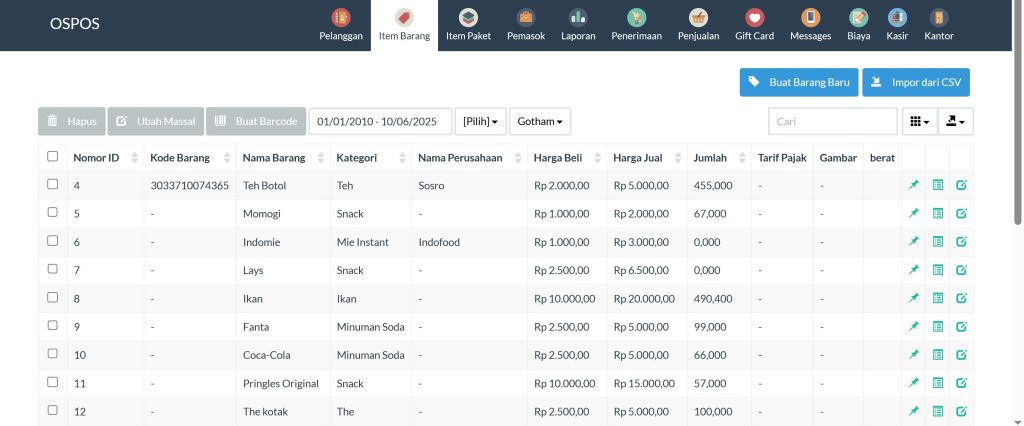Viewport: 1024px width, 426px height.
Task: Check the checkbox for item ID 4
Action: 53,185
